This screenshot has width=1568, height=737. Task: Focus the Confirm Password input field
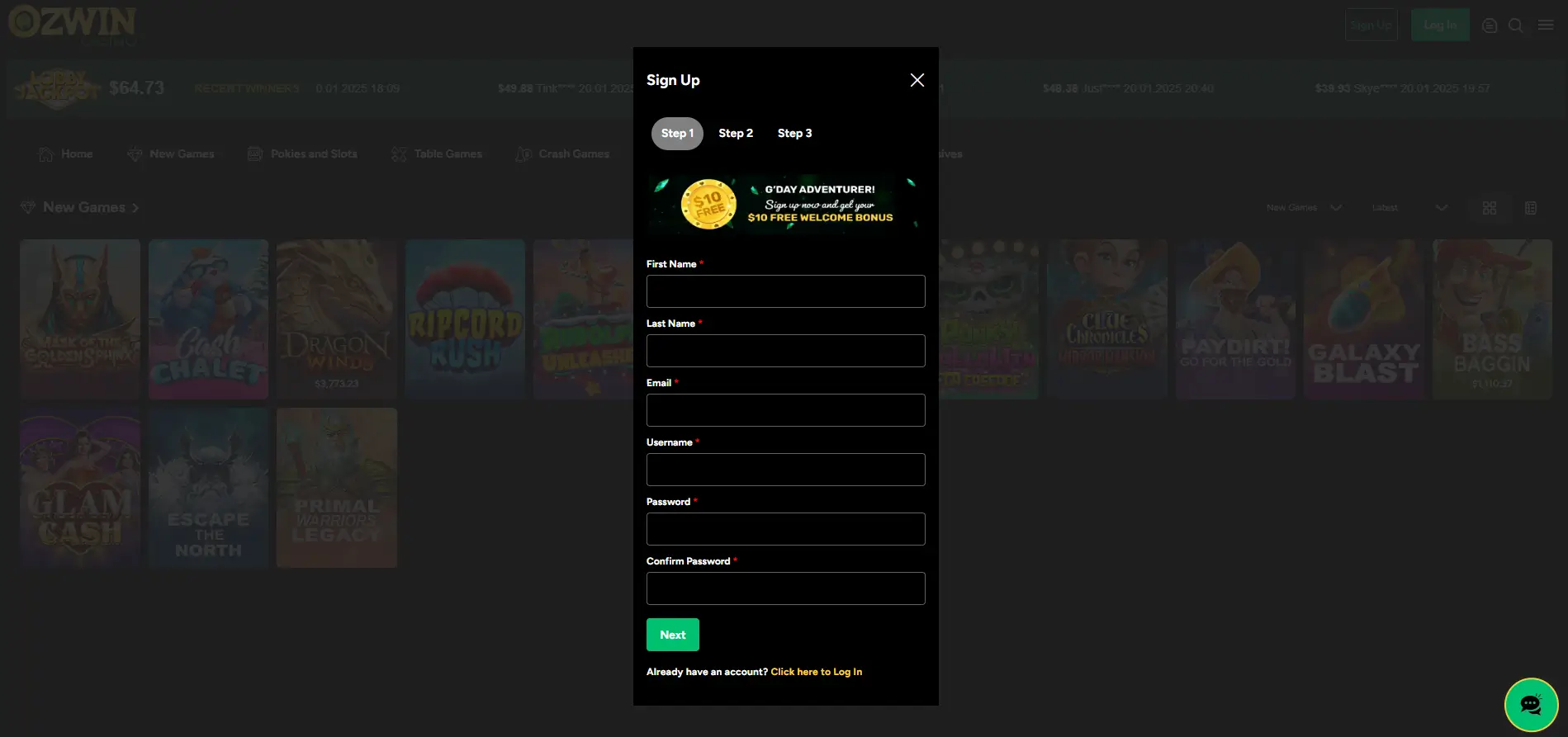pos(785,588)
